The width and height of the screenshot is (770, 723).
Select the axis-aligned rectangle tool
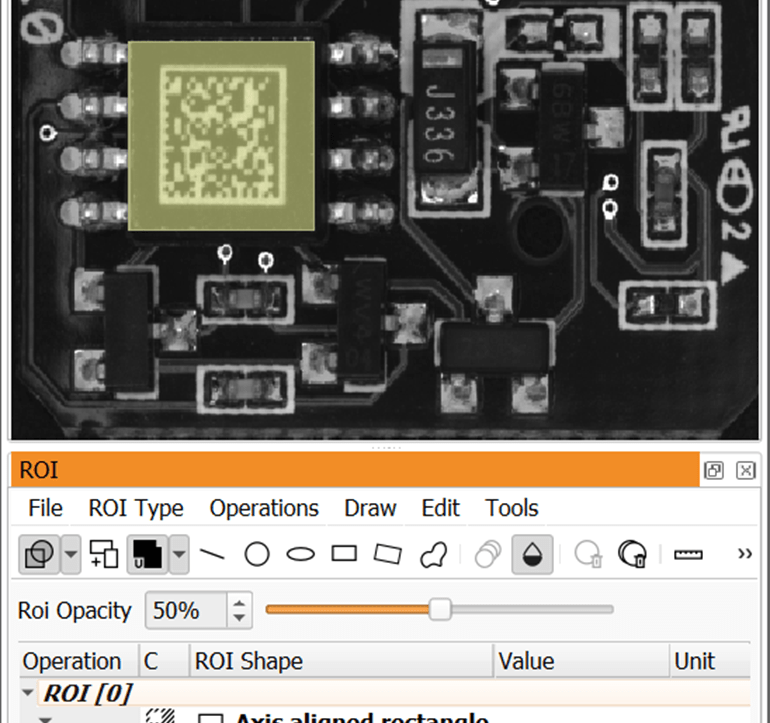(344, 554)
